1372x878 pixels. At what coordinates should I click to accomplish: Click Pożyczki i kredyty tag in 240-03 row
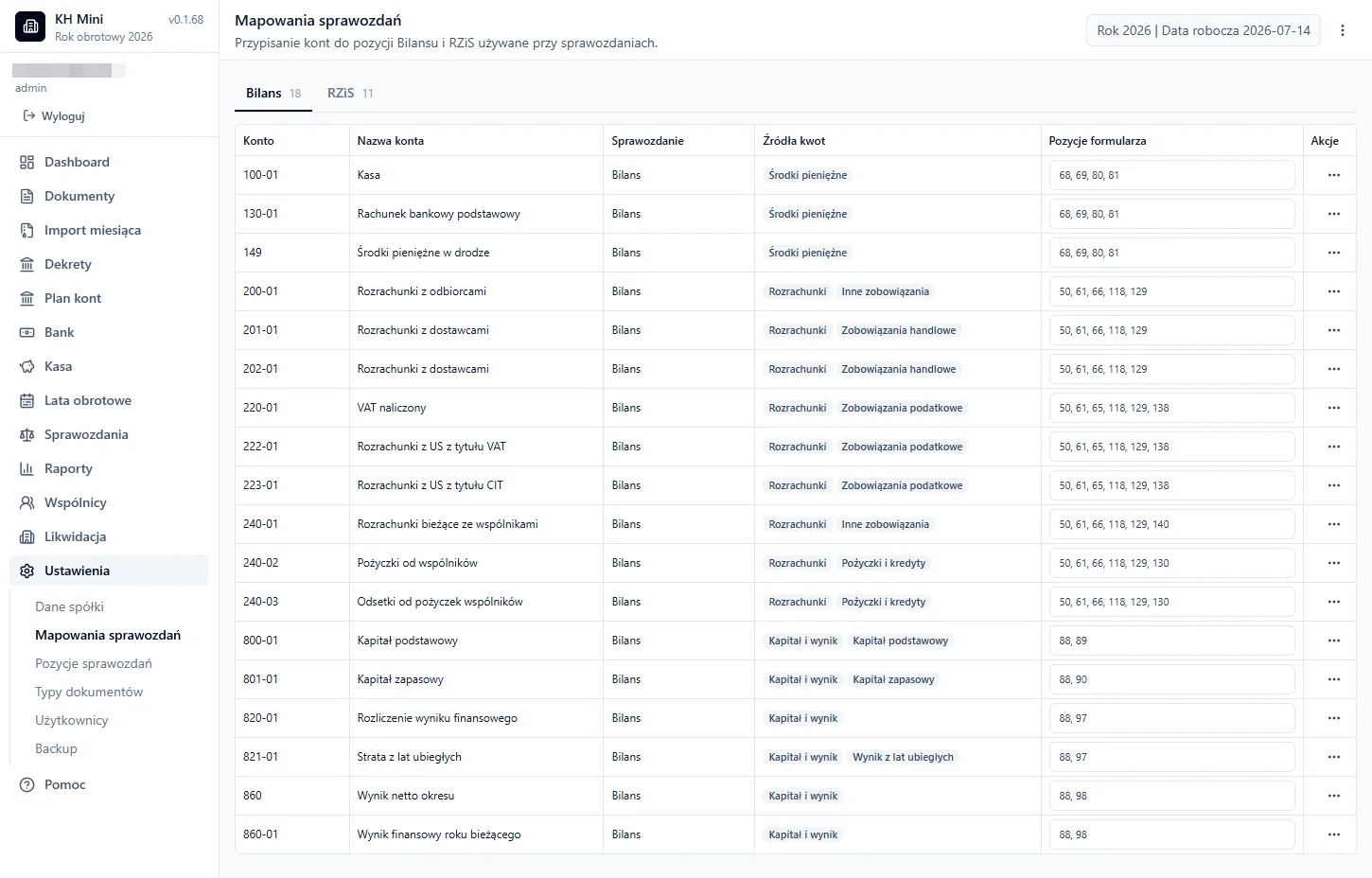coord(883,602)
